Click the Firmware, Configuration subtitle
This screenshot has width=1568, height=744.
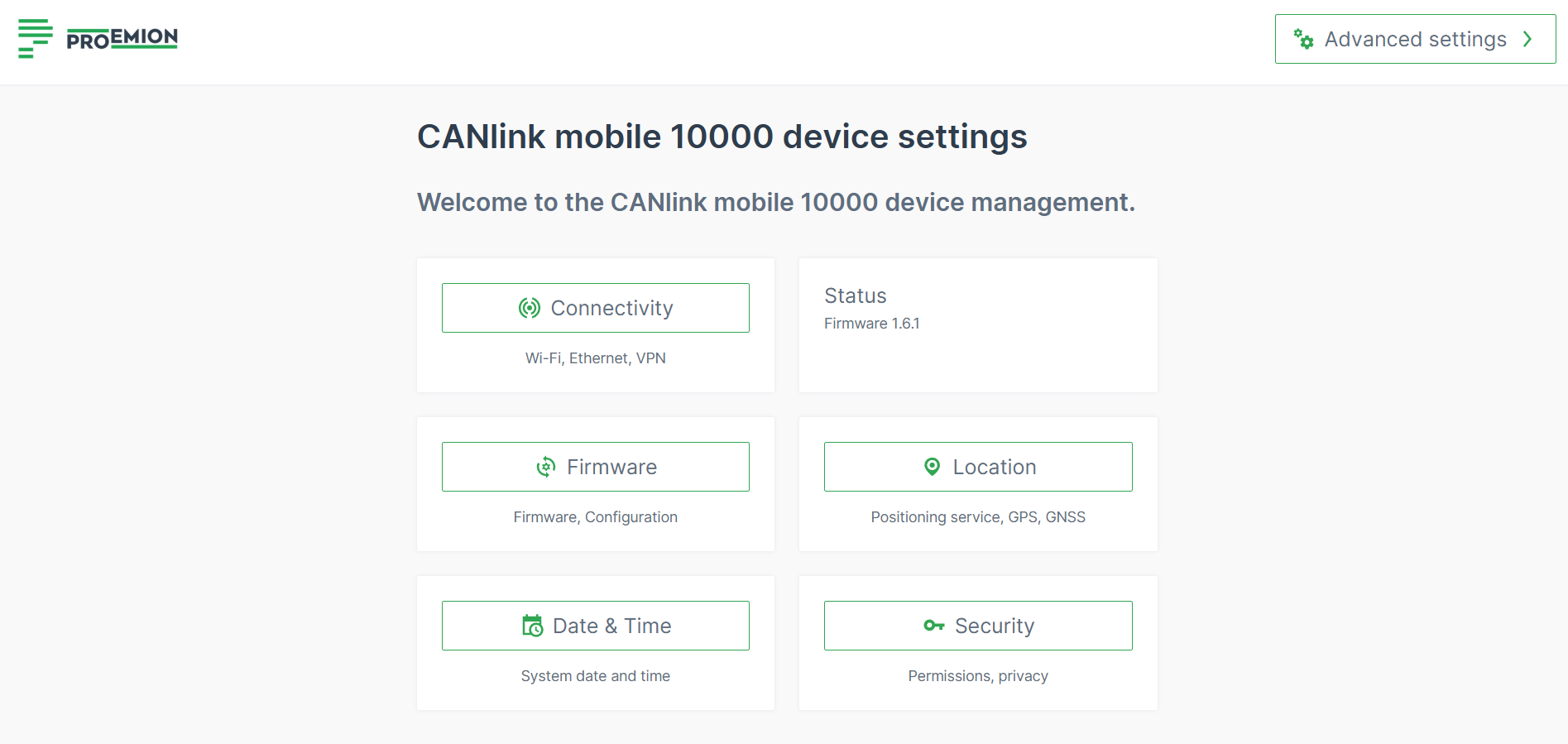click(x=595, y=516)
